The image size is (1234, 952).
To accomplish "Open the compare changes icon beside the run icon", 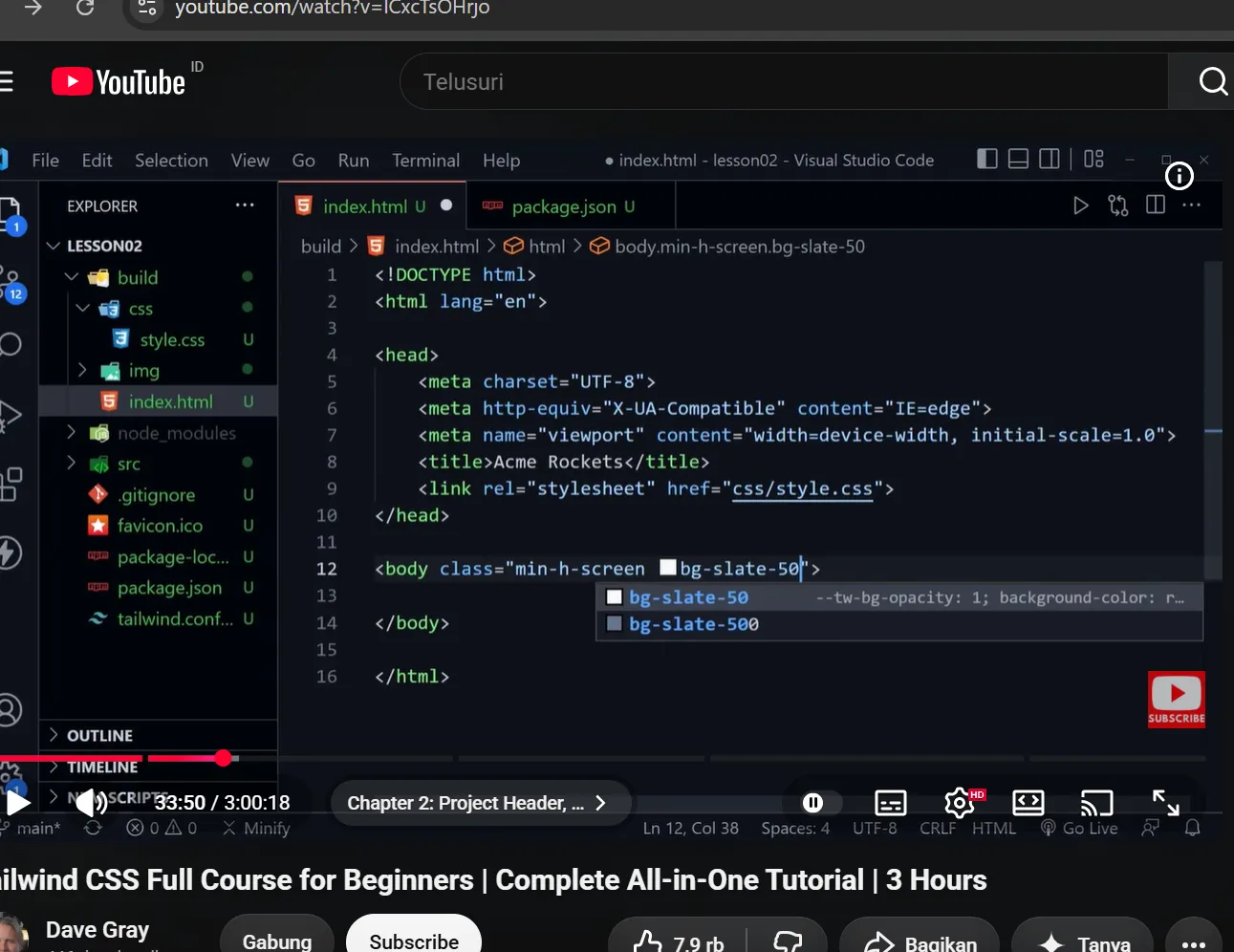I will click(1117, 206).
